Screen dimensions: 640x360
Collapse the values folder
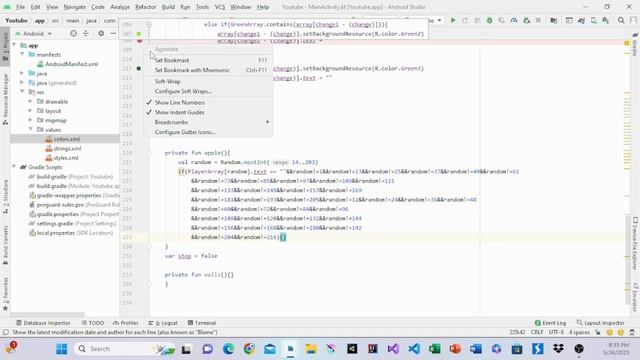tap(31, 129)
